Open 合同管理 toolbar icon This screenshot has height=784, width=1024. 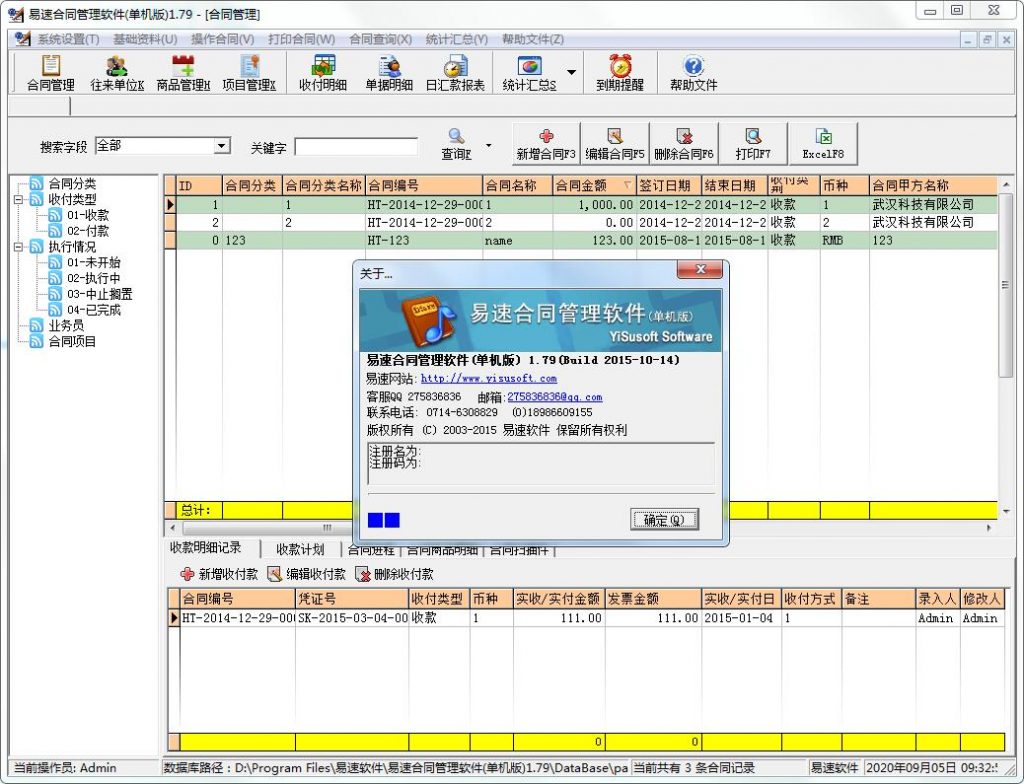[50, 73]
